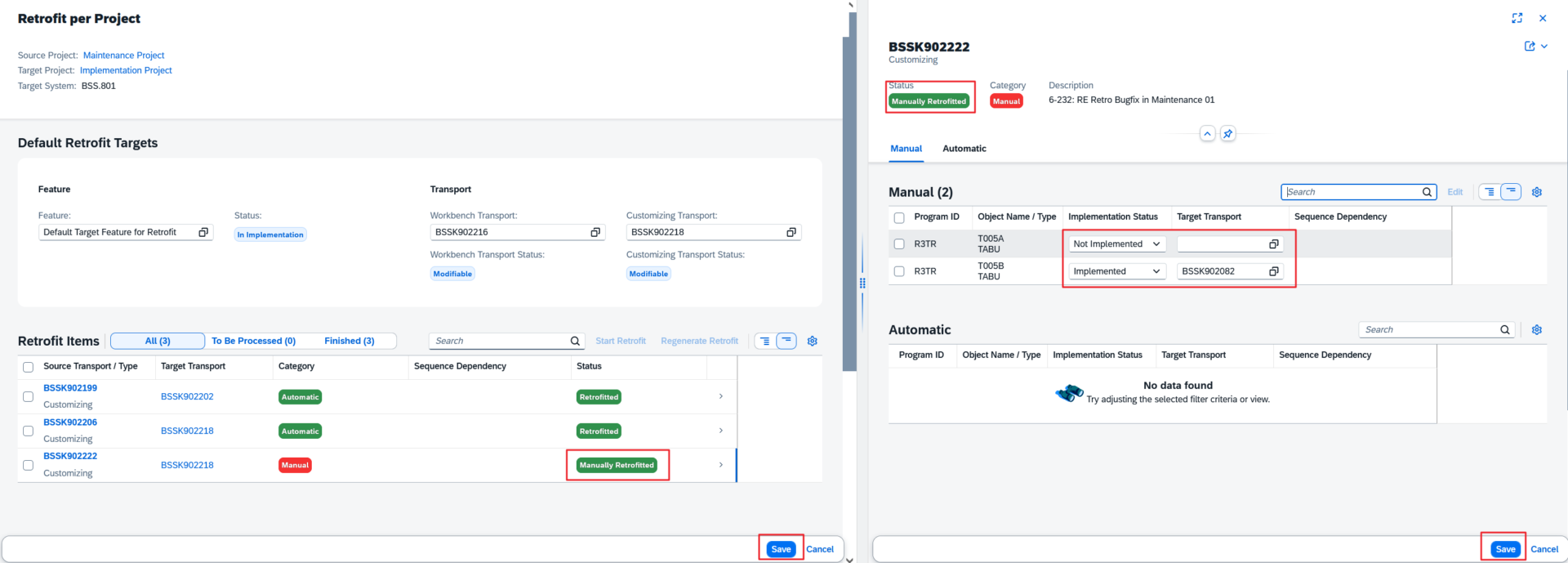The height and width of the screenshot is (563, 1568).
Task: Click Save in the detail panel
Action: [1504, 549]
